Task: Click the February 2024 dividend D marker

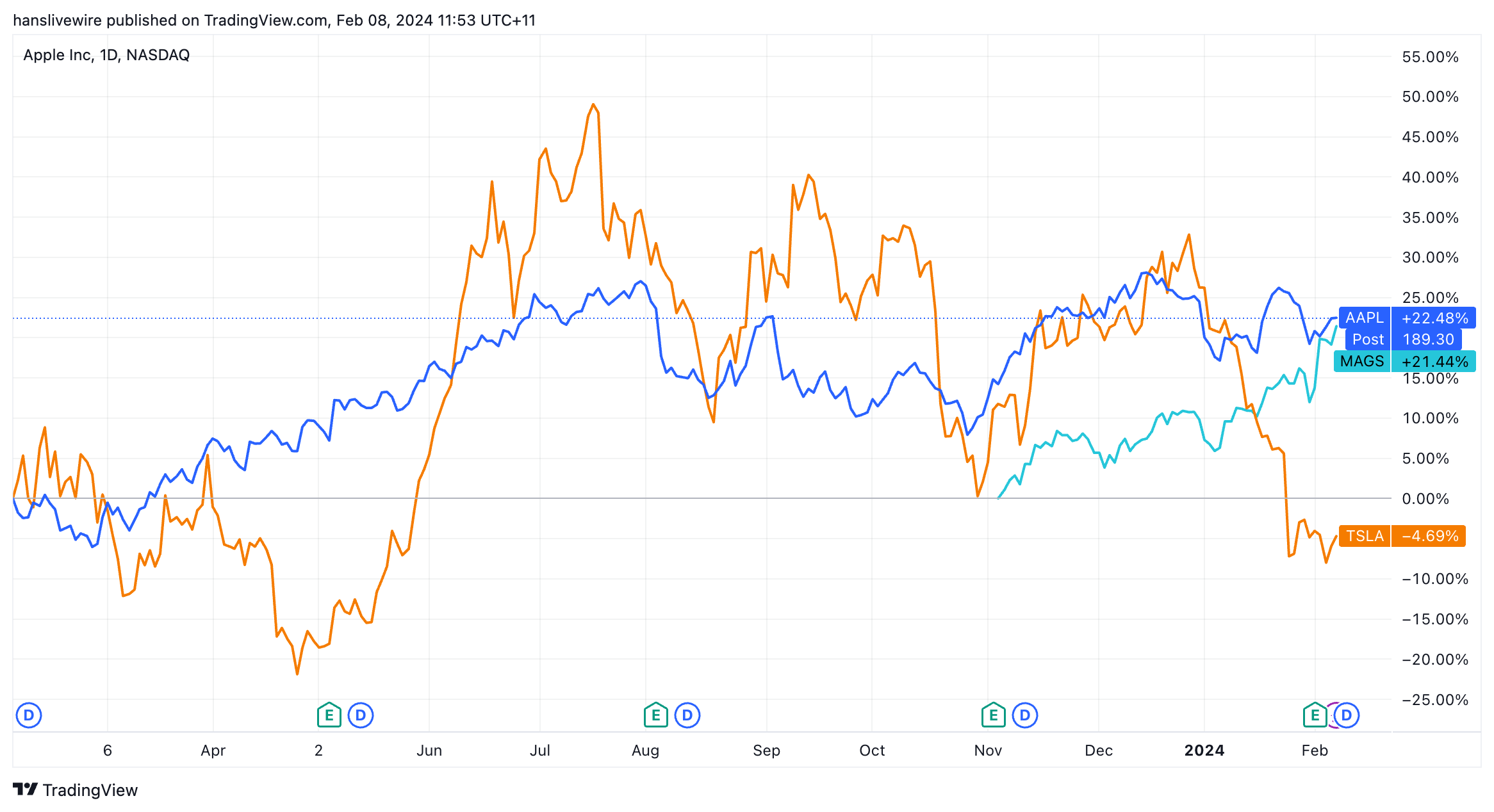Action: click(1347, 715)
